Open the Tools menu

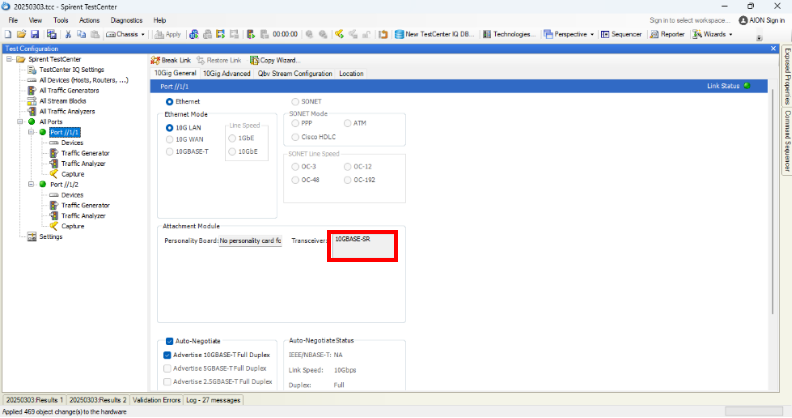click(61, 20)
